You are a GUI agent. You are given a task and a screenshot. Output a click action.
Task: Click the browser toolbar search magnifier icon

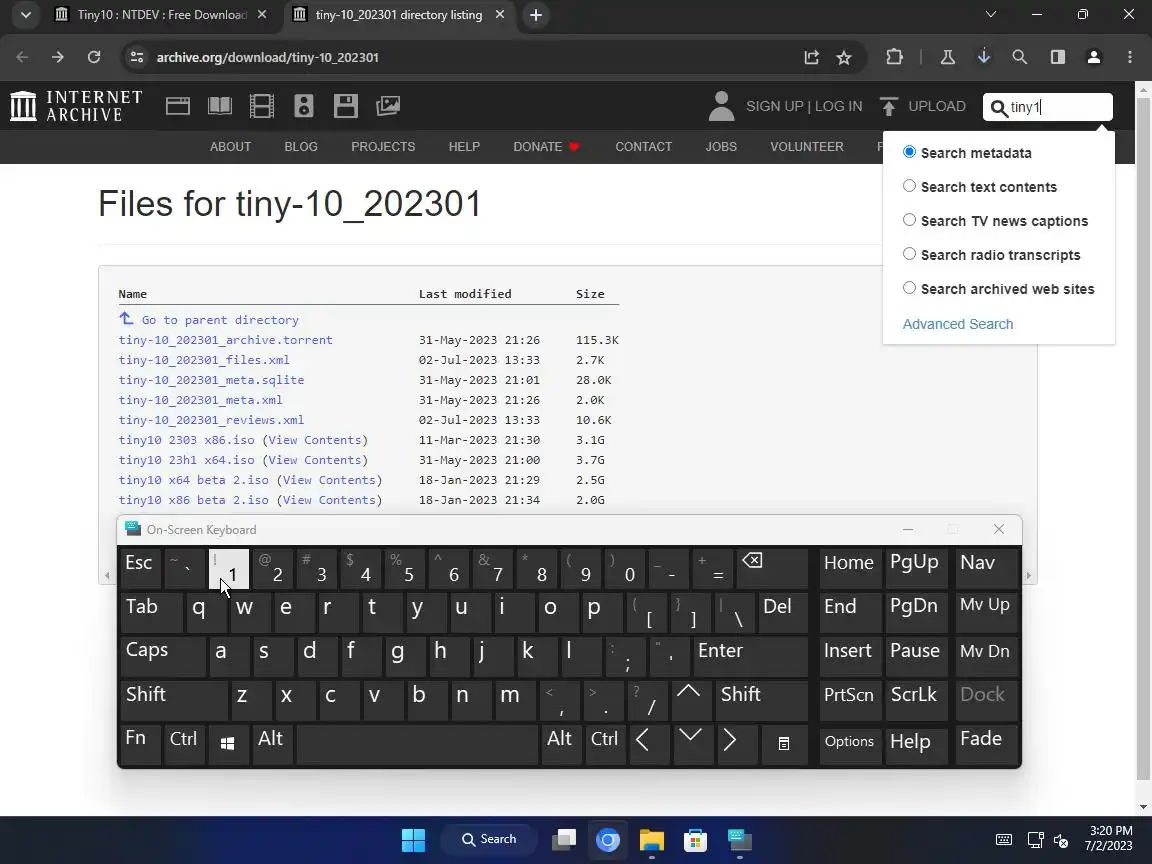coord(1020,57)
